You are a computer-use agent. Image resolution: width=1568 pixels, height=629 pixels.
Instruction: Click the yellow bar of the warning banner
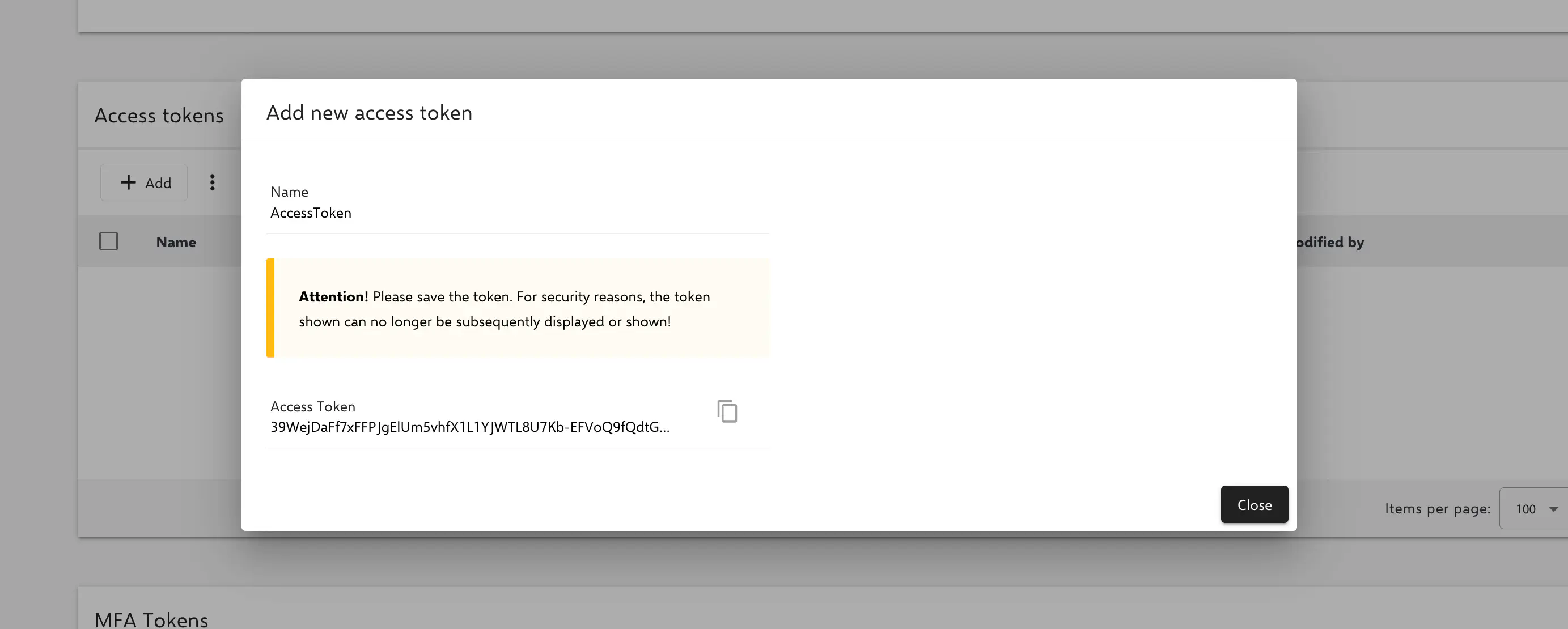click(270, 308)
